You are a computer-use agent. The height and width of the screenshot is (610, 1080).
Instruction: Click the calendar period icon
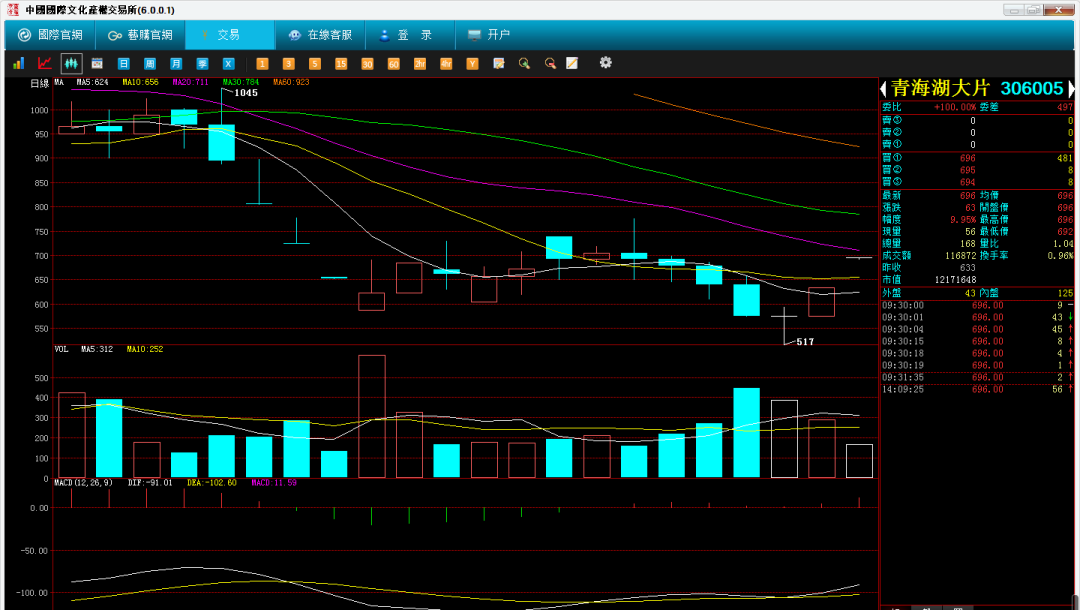(97, 63)
